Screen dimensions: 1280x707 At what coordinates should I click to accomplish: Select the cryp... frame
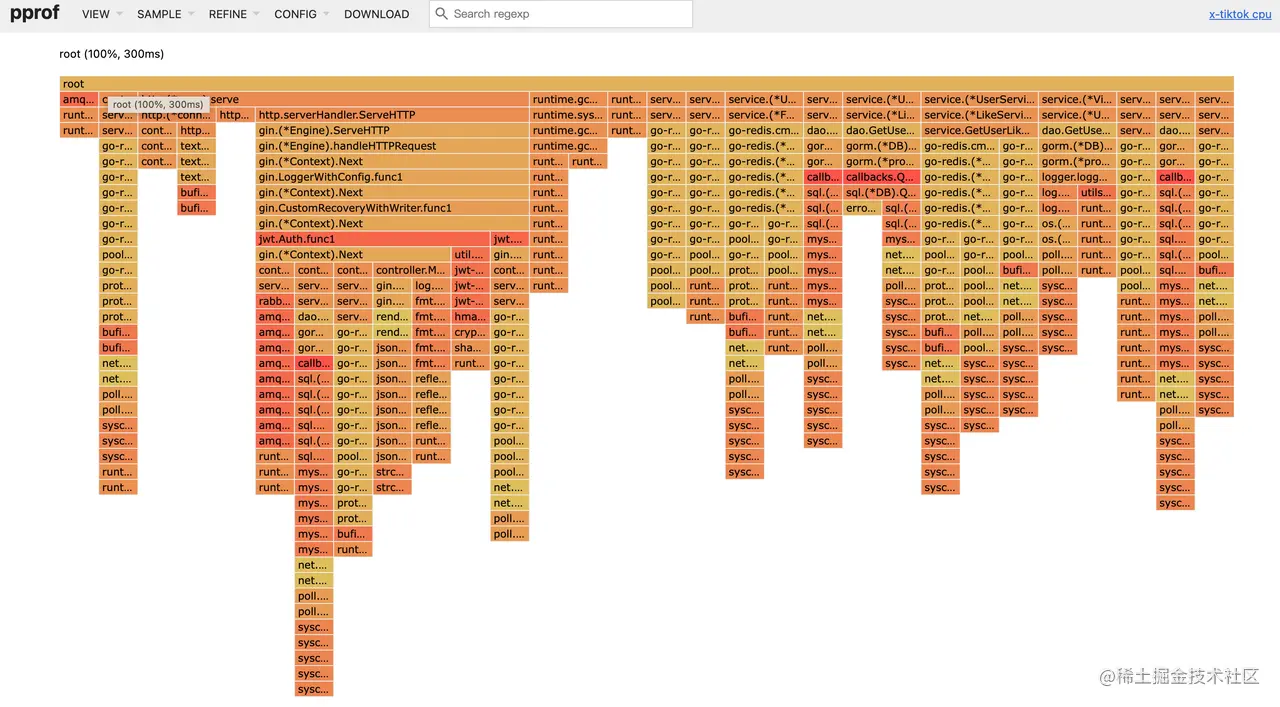(470, 332)
